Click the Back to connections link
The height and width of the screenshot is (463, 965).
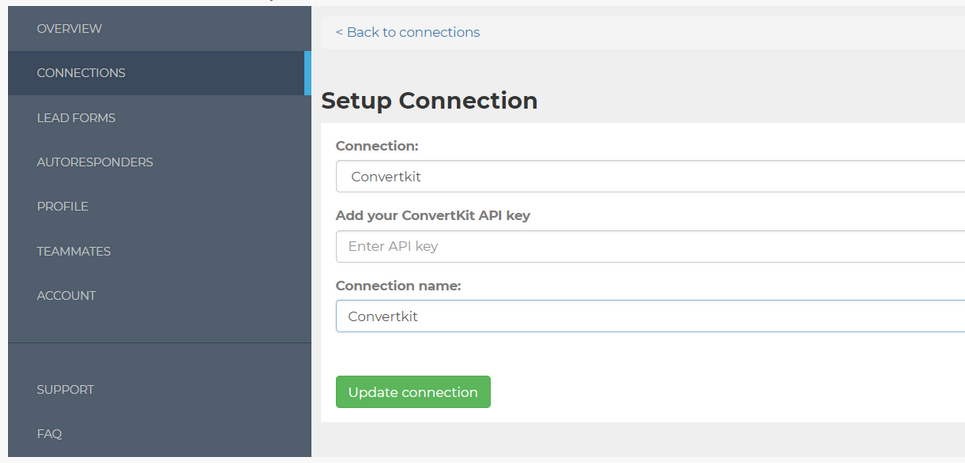(407, 32)
